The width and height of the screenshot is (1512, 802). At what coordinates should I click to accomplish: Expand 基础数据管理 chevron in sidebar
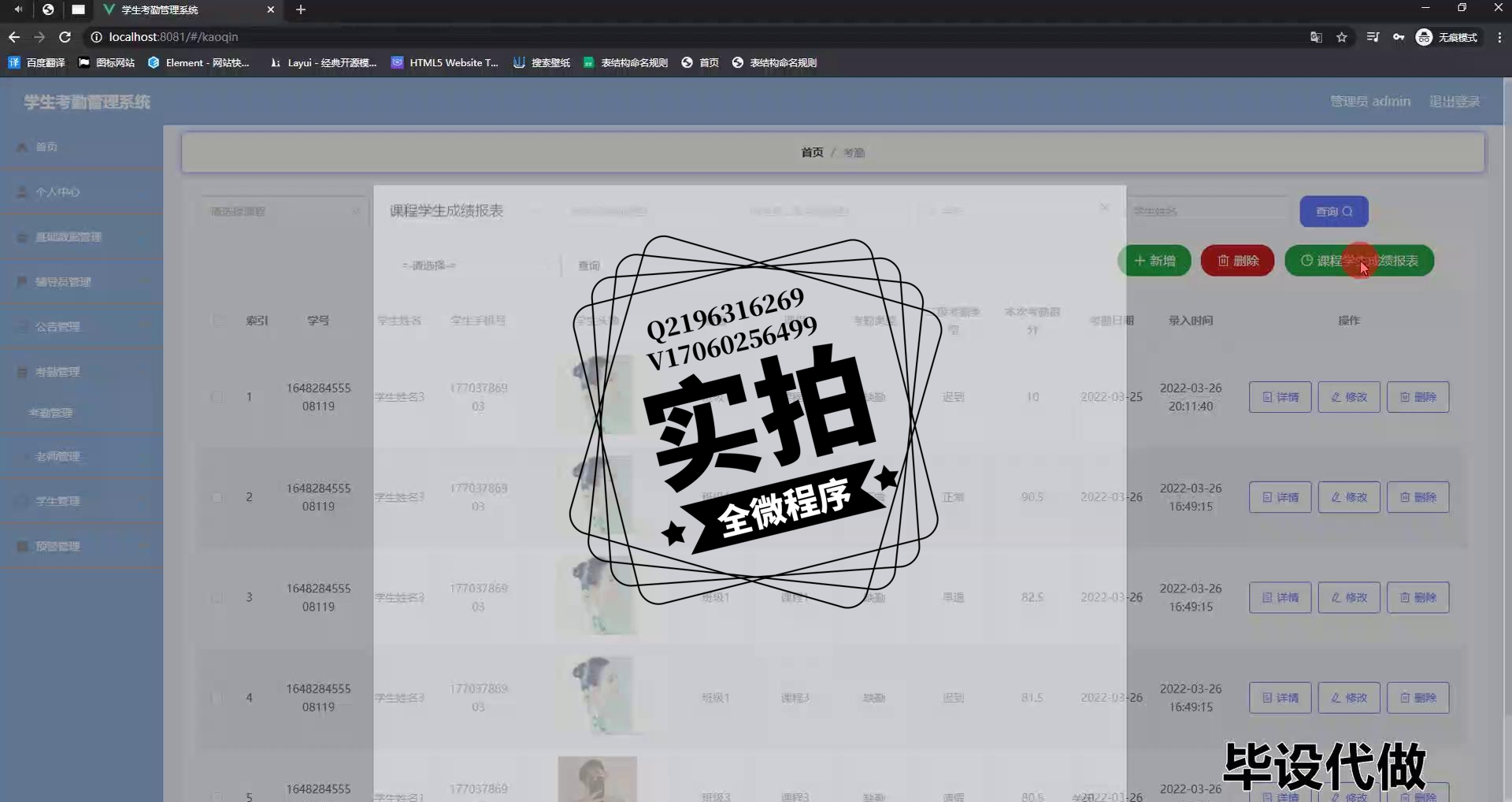click(145, 237)
